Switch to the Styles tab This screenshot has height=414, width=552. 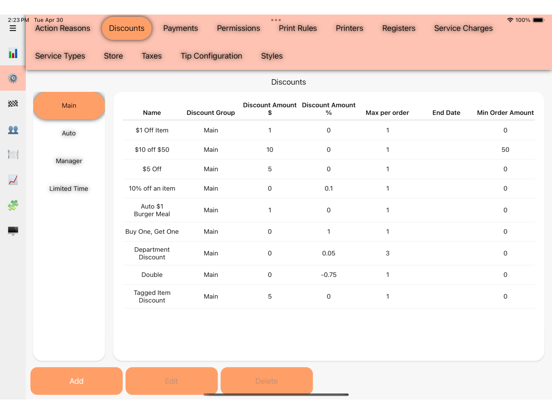click(272, 56)
